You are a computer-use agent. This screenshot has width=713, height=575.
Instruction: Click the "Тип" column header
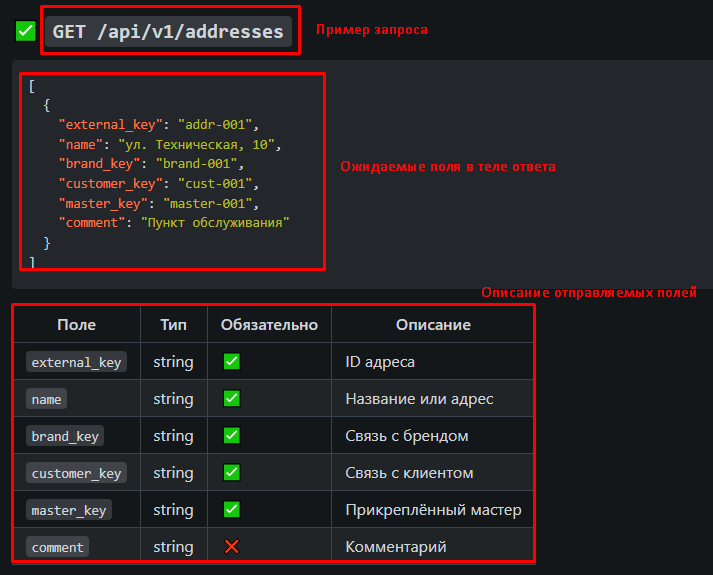(173, 325)
